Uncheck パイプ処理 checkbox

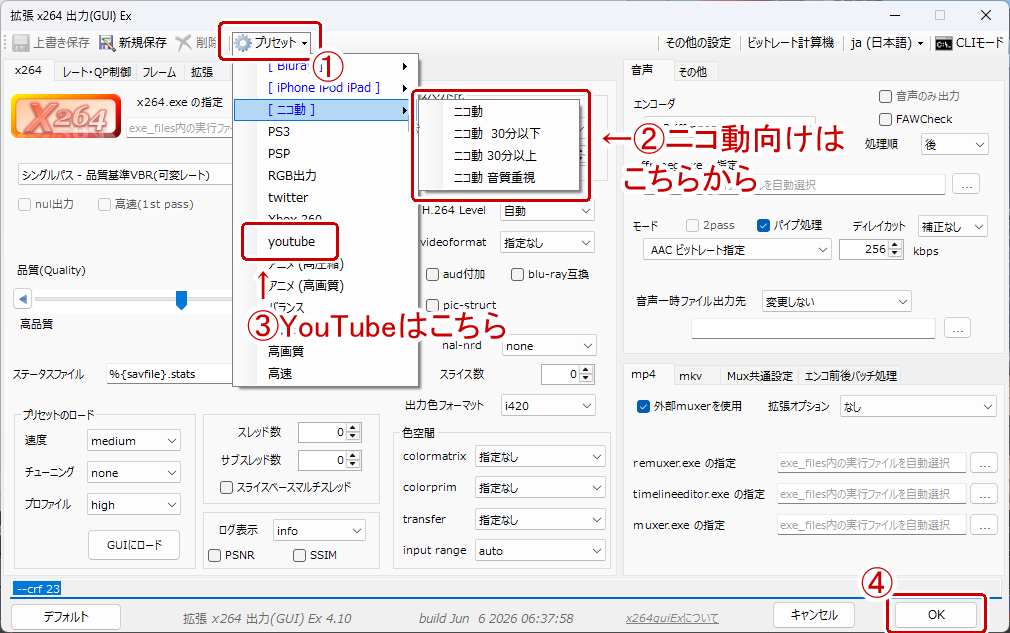(763, 225)
